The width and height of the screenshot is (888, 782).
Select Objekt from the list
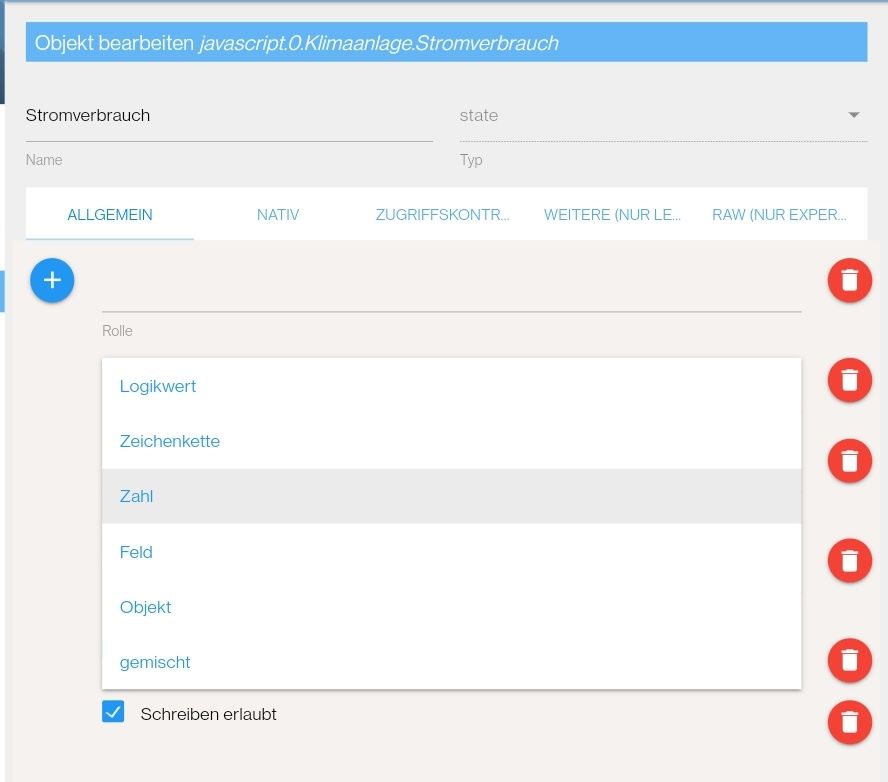pyautogui.click(x=451, y=607)
